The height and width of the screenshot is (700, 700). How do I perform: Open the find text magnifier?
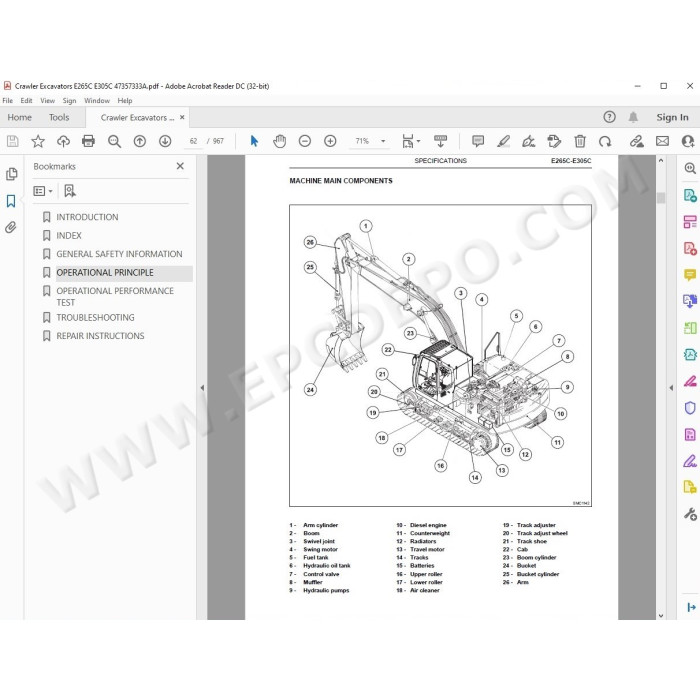point(114,142)
